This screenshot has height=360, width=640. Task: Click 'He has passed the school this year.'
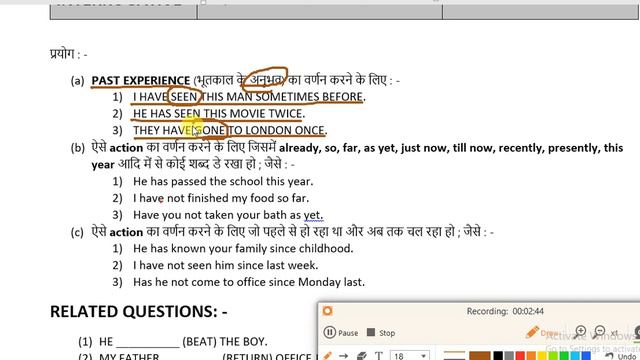coord(223,181)
